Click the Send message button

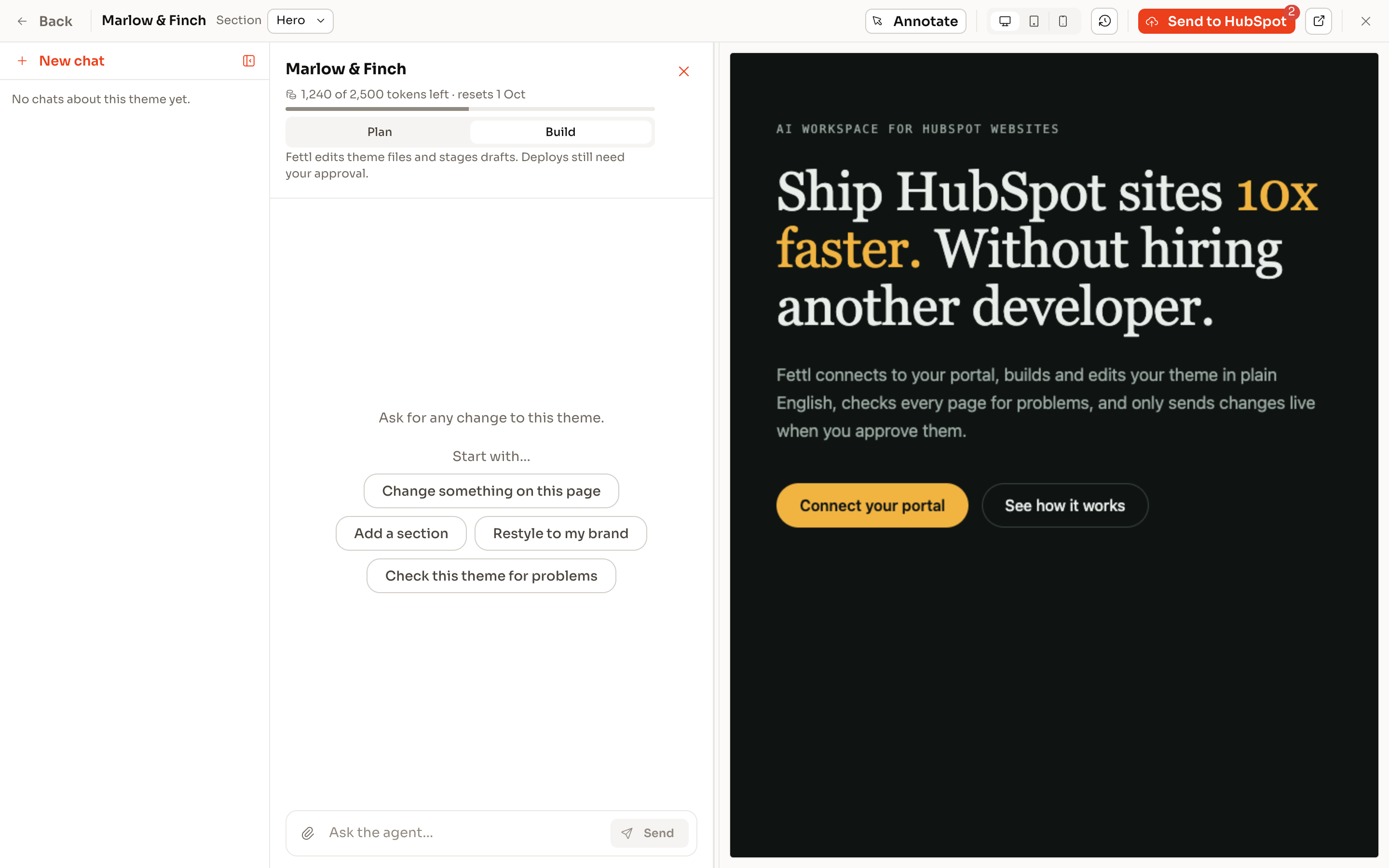click(x=649, y=833)
